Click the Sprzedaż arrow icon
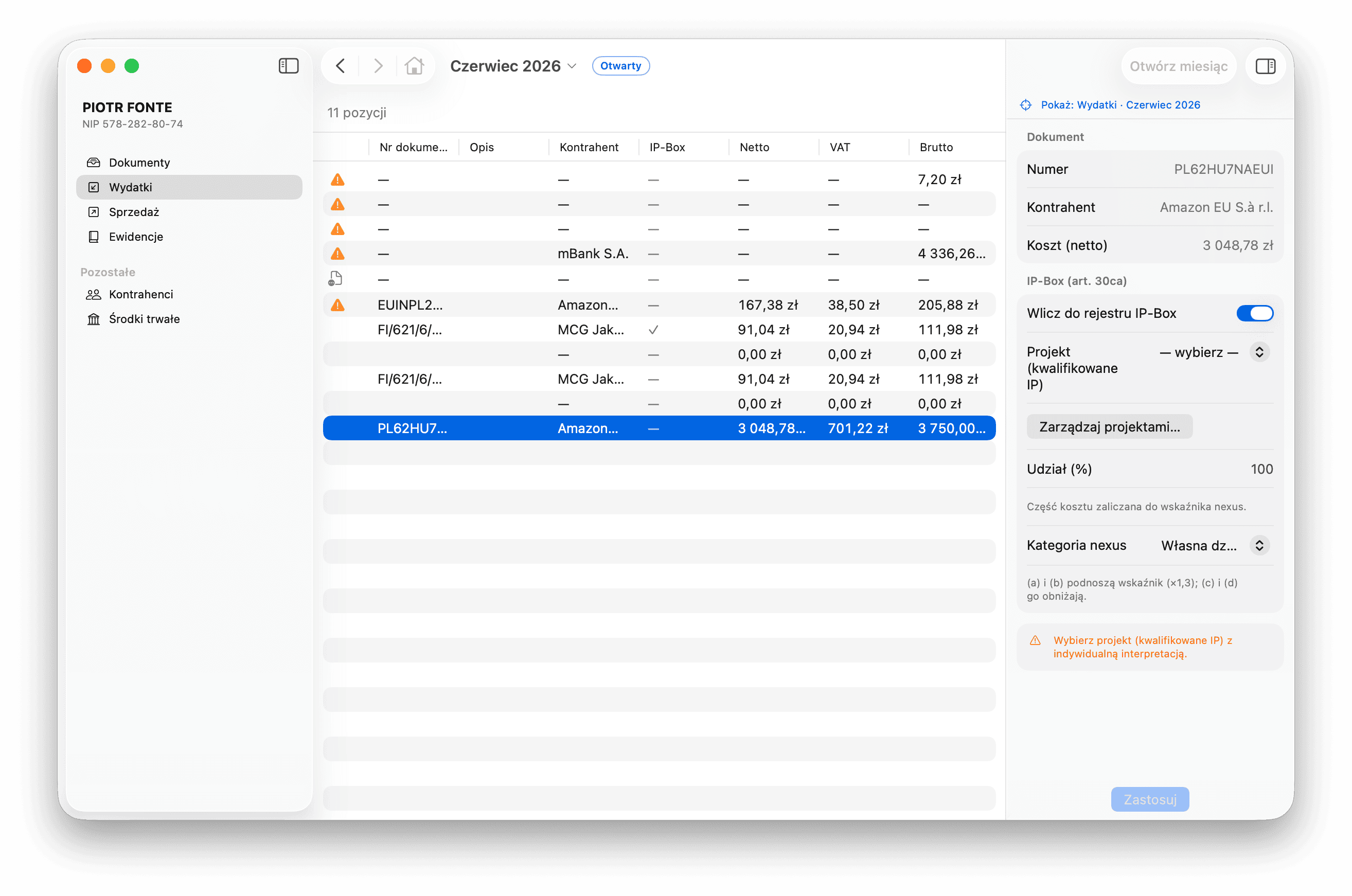 click(93, 212)
